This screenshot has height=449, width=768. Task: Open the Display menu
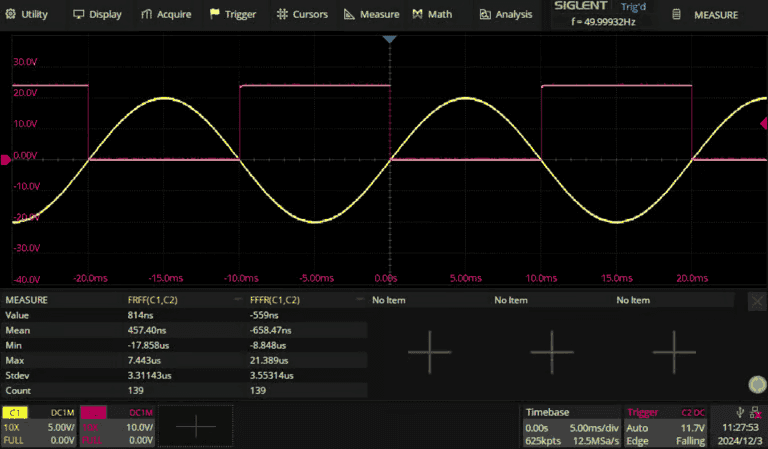pyautogui.click(x=97, y=14)
